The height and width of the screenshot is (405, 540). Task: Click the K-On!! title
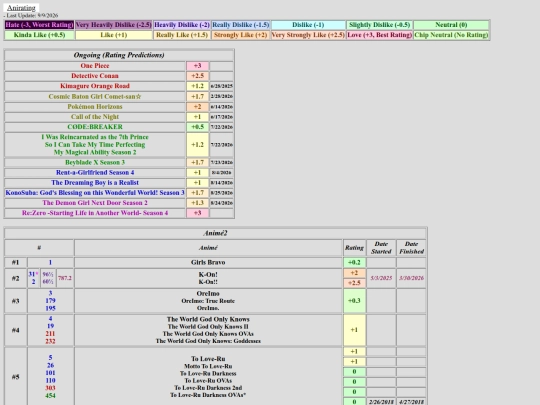(208, 282)
